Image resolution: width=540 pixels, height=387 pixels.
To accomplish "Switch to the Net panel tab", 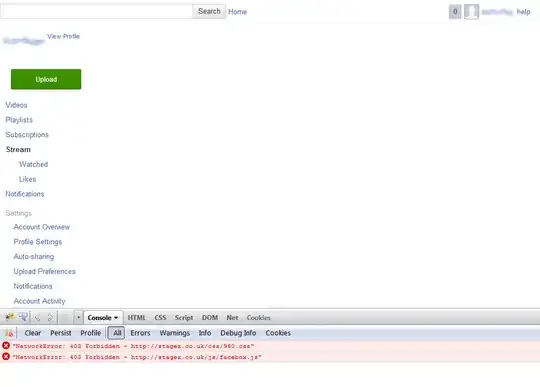I will coord(232,317).
